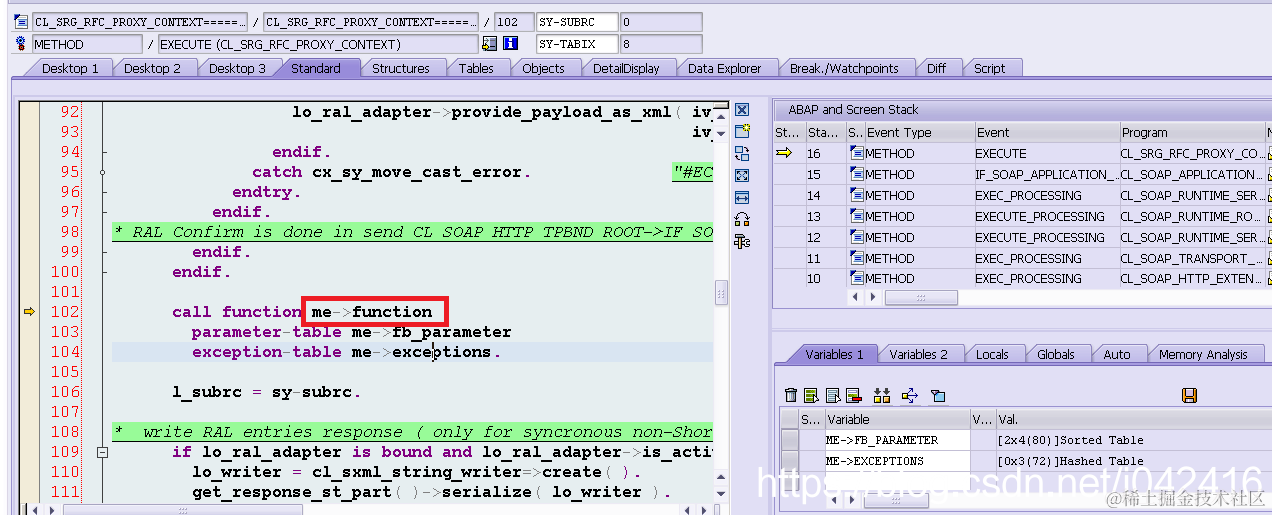Click the second list icon in Variables toolbar
Image resolution: width=1272 pixels, height=515 pixels.
(832, 396)
